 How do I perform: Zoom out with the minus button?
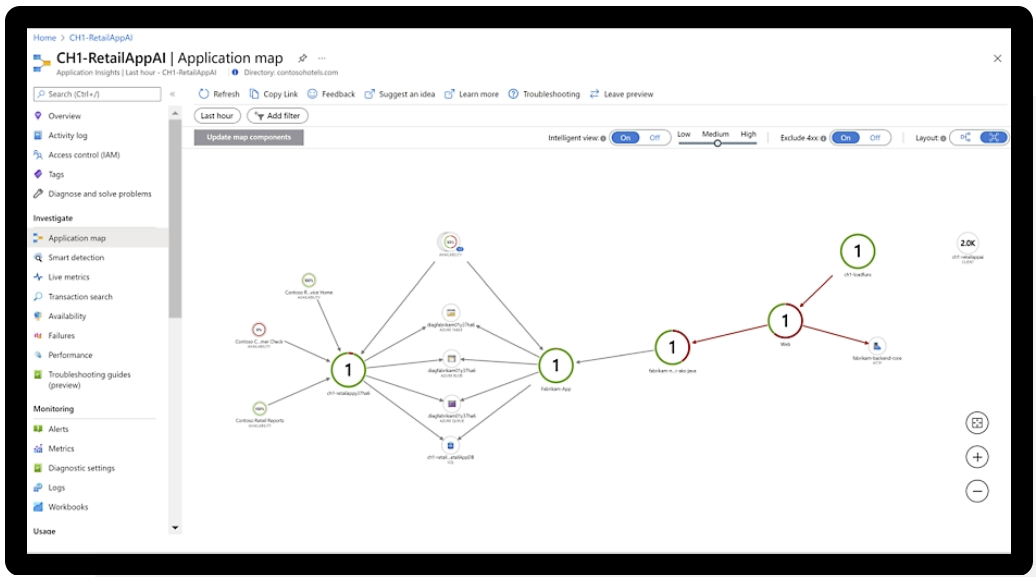(x=977, y=491)
